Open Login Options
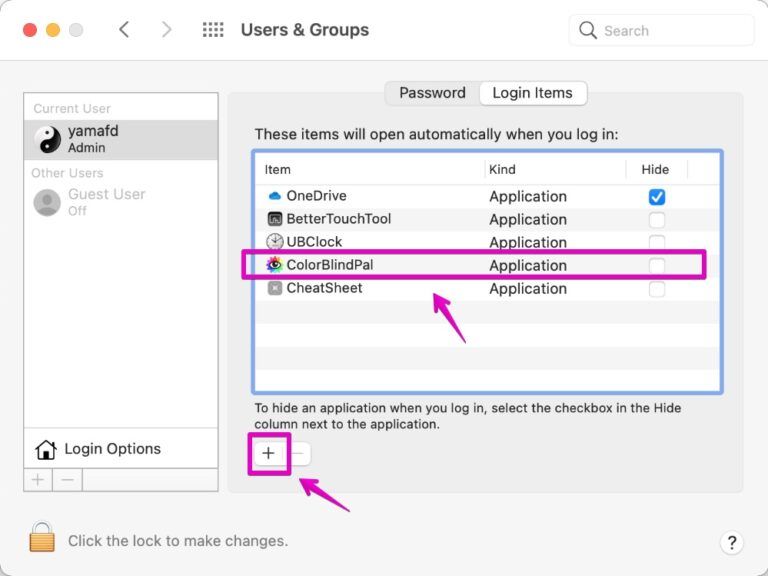768x576 pixels. tap(112, 449)
